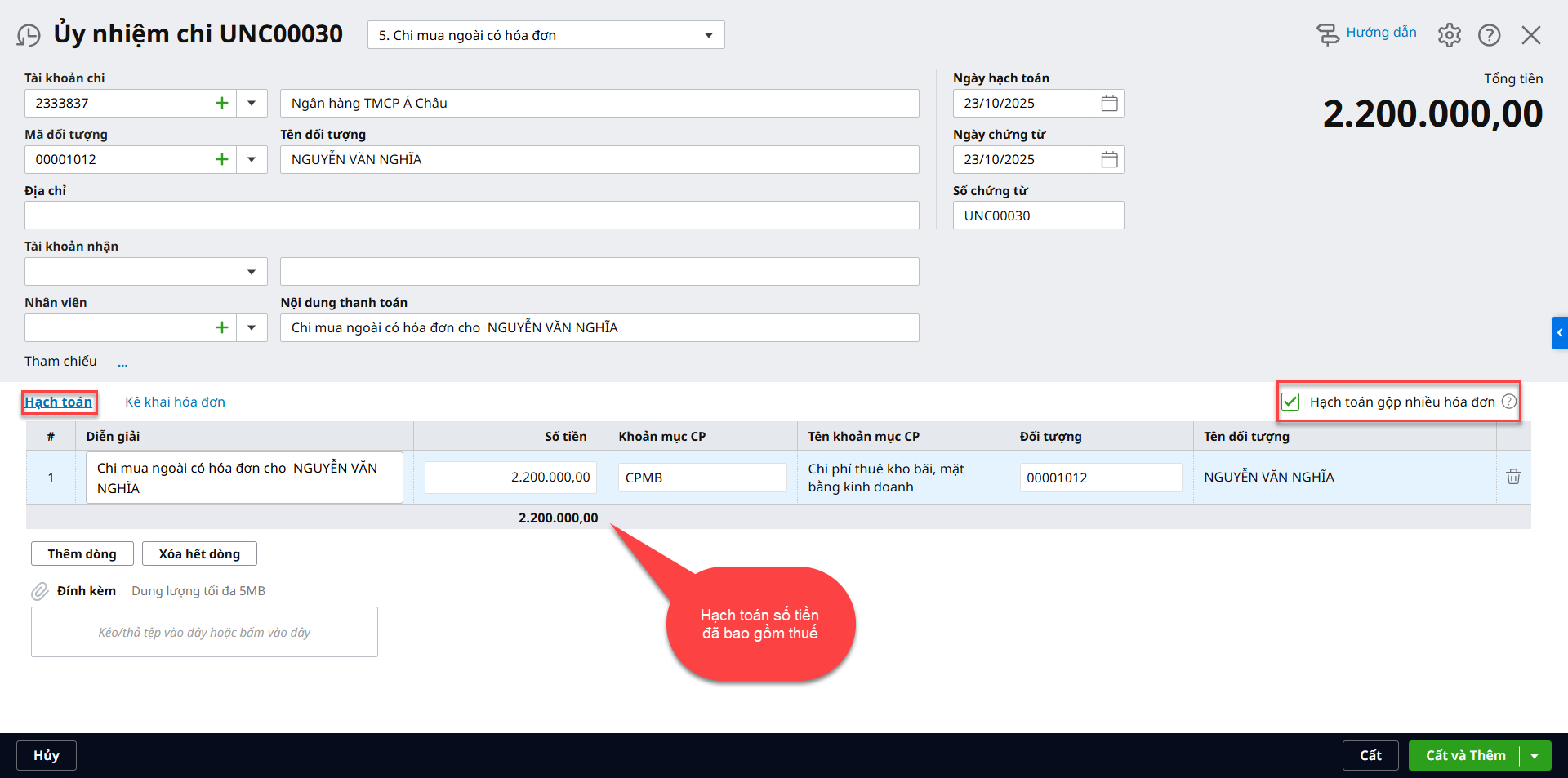Screen dimensions: 1568x778
Task: Expand the right side panel arrow
Action: click(1559, 333)
